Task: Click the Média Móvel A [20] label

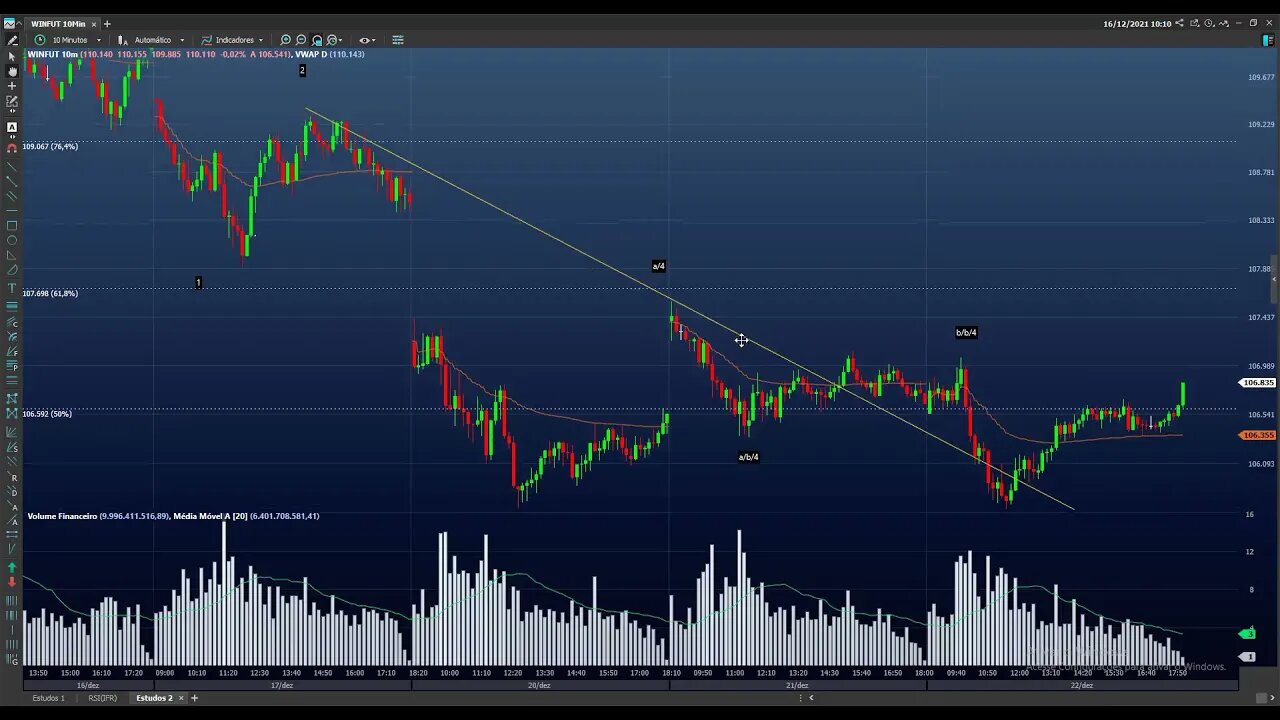Action: point(210,516)
